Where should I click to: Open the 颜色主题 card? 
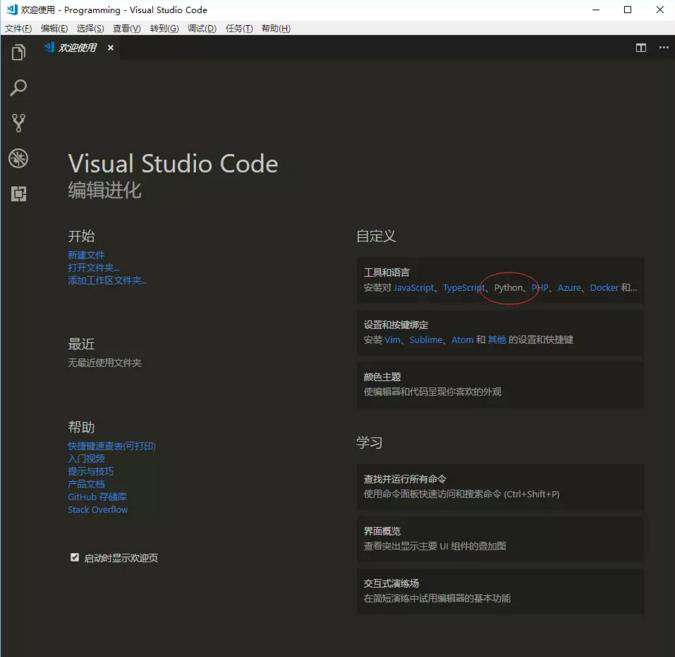click(500, 384)
